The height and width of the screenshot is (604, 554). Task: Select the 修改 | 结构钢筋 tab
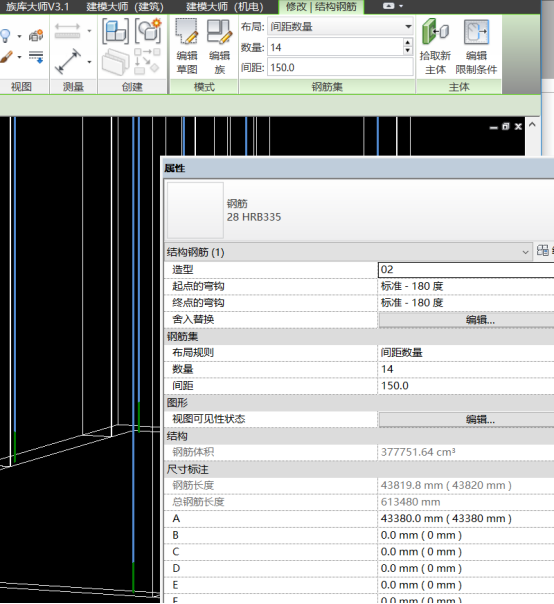[x=321, y=7]
